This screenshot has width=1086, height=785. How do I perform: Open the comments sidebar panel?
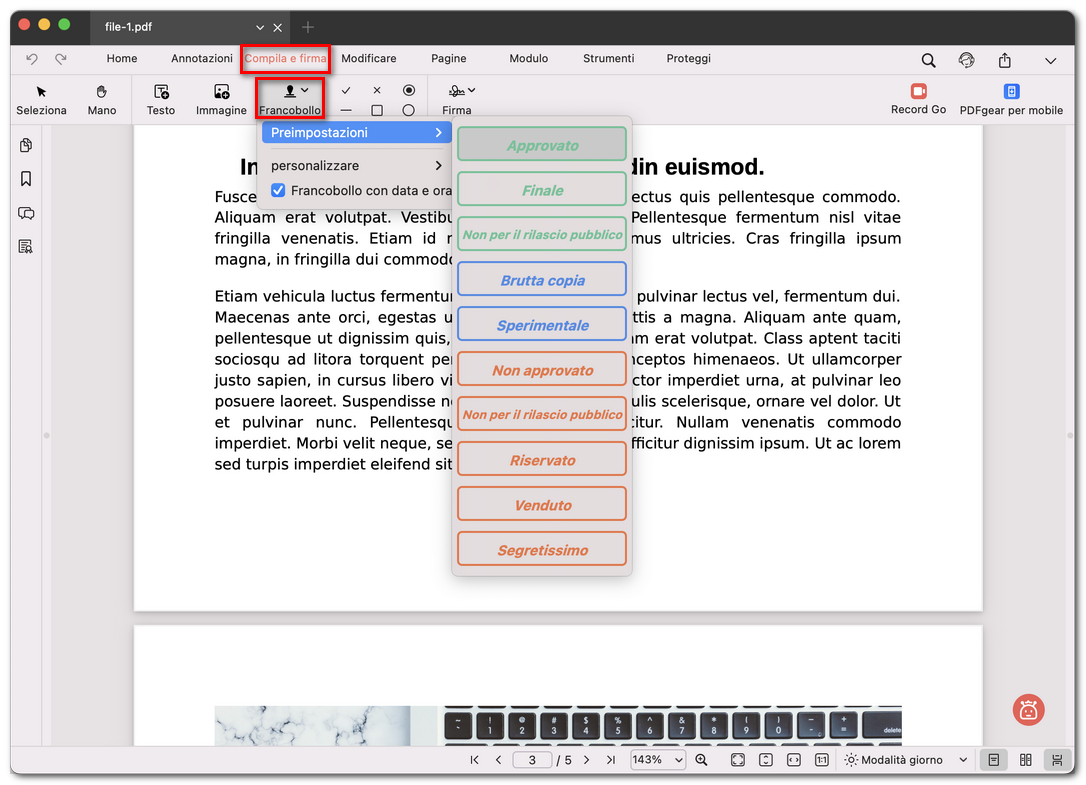point(26,213)
